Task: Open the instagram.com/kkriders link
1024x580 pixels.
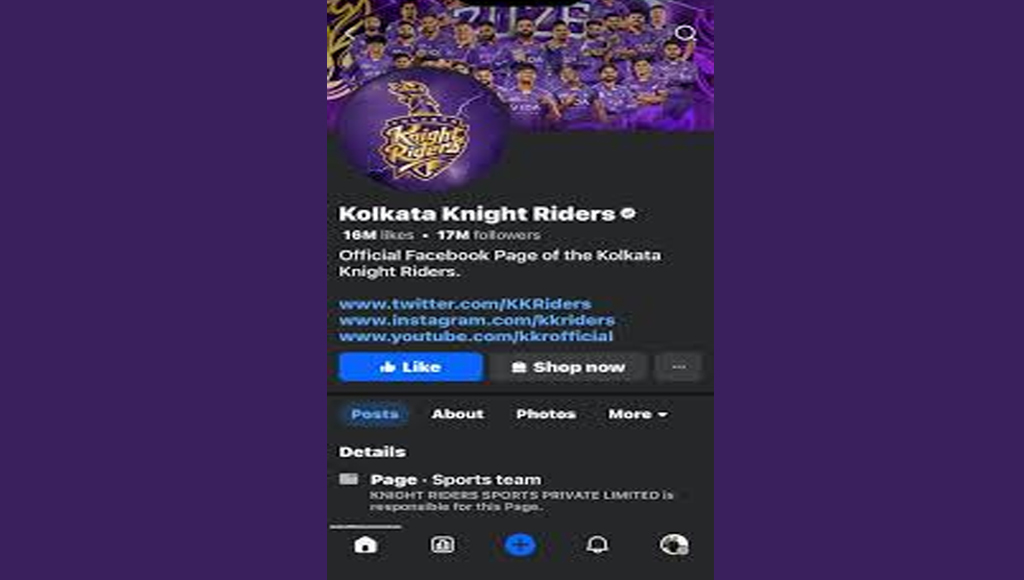Action: 477,320
